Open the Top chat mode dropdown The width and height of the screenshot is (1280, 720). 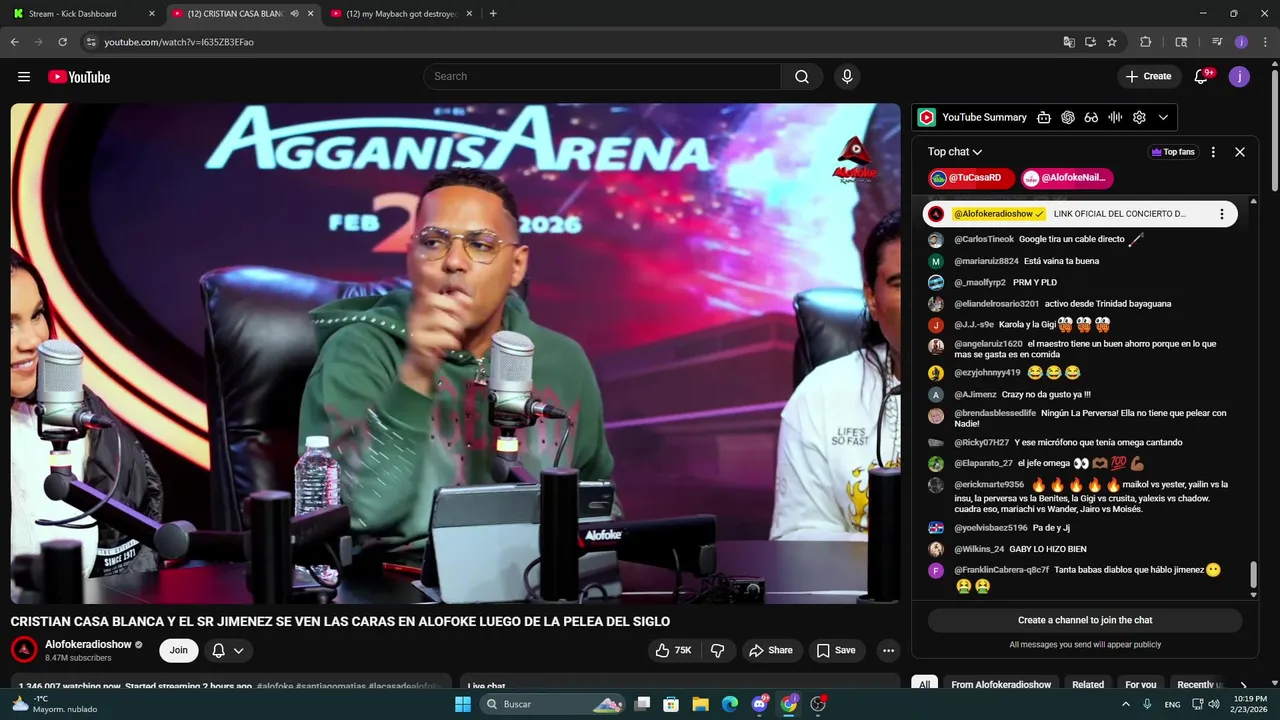point(955,152)
